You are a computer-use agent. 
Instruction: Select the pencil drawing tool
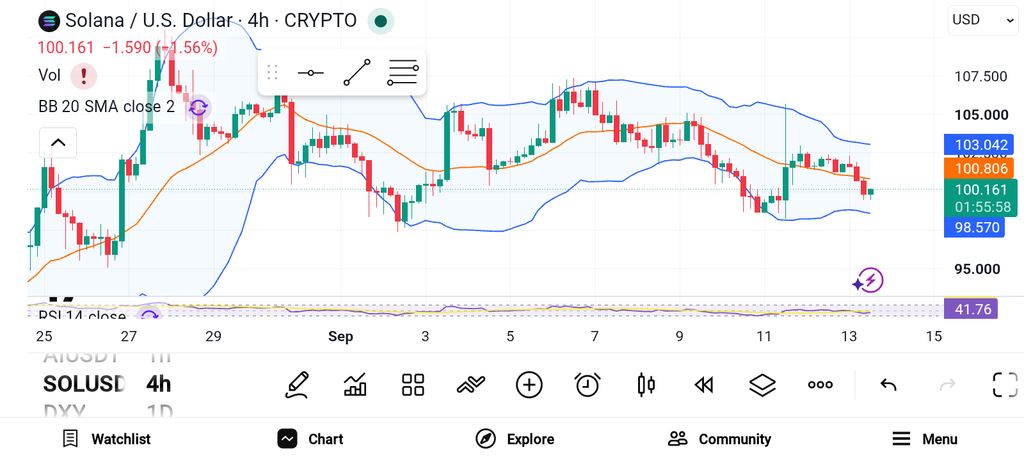(x=296, y=385)
